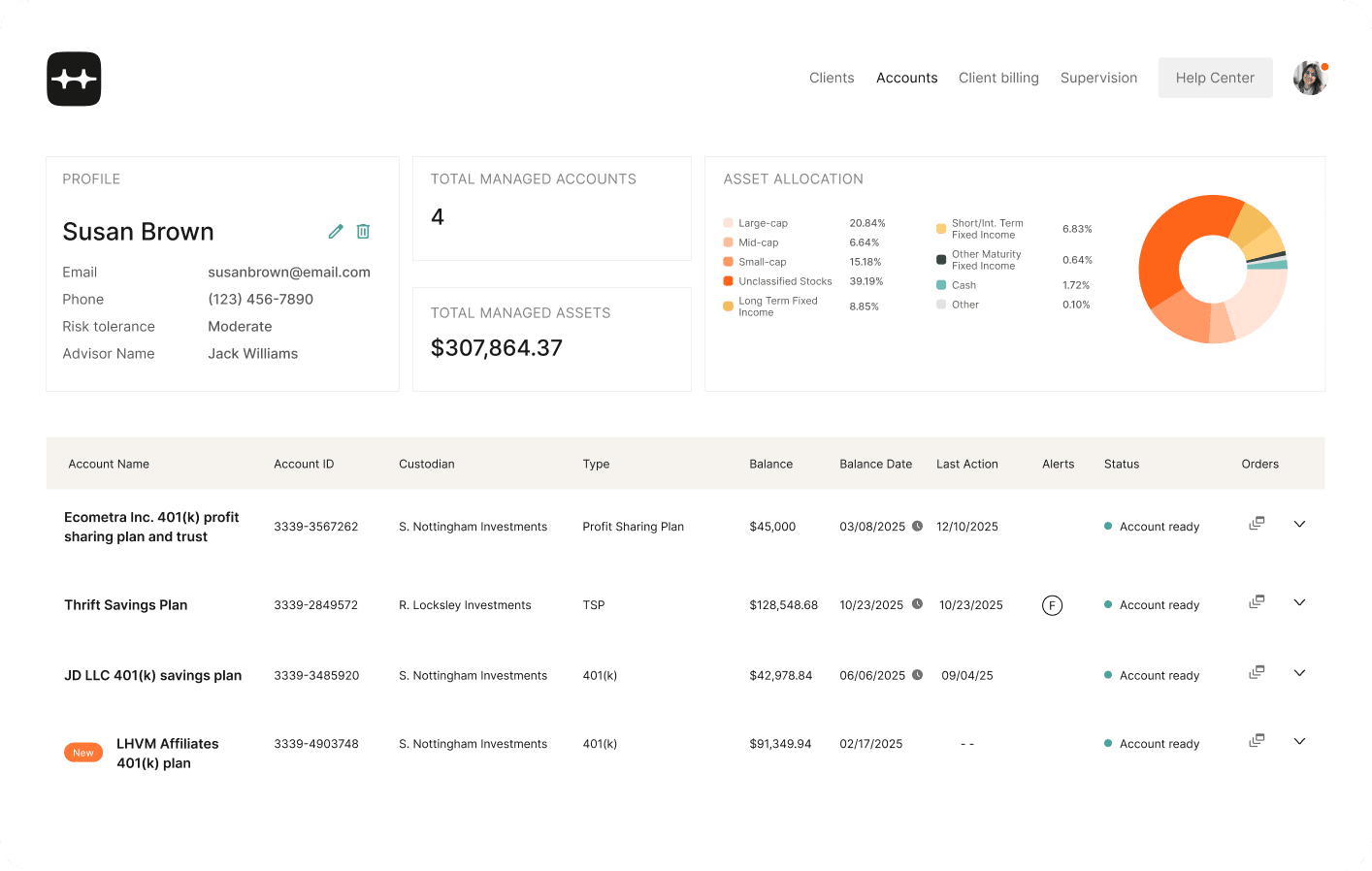Click the Small-cap legend swatch
The image size is (1372, 871).
(728, 262)
